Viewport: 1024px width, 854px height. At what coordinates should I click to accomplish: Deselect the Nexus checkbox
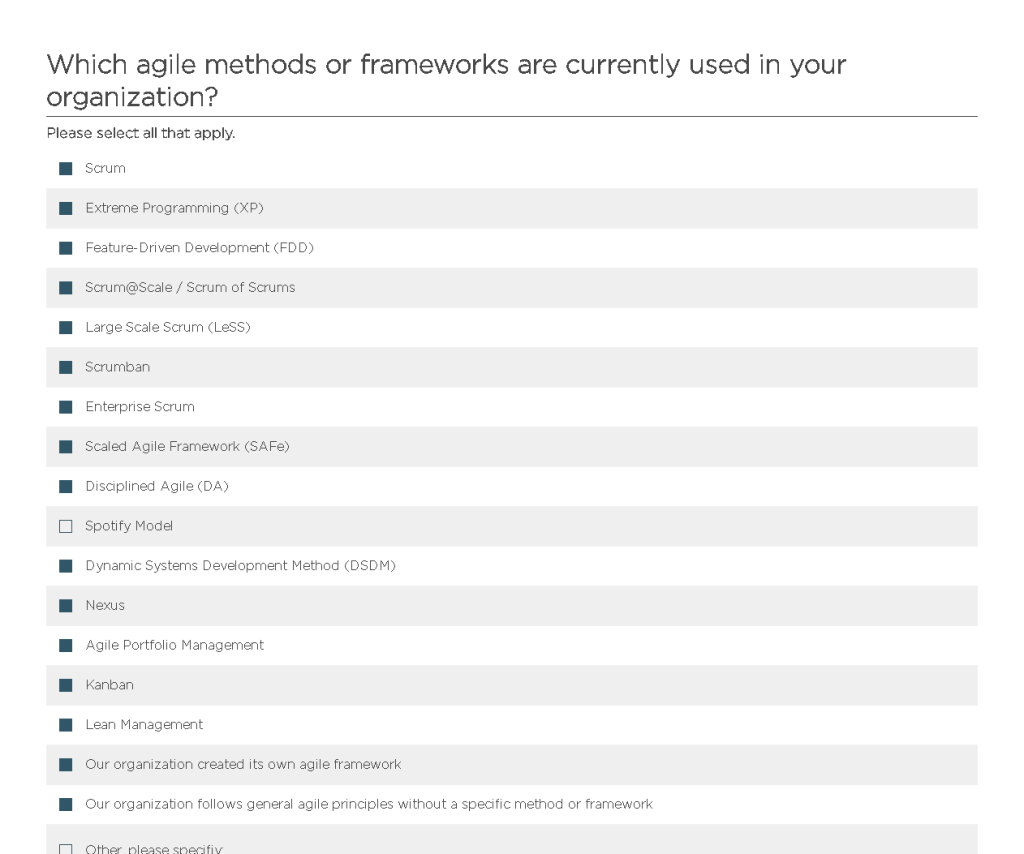[x=65, y=606]
